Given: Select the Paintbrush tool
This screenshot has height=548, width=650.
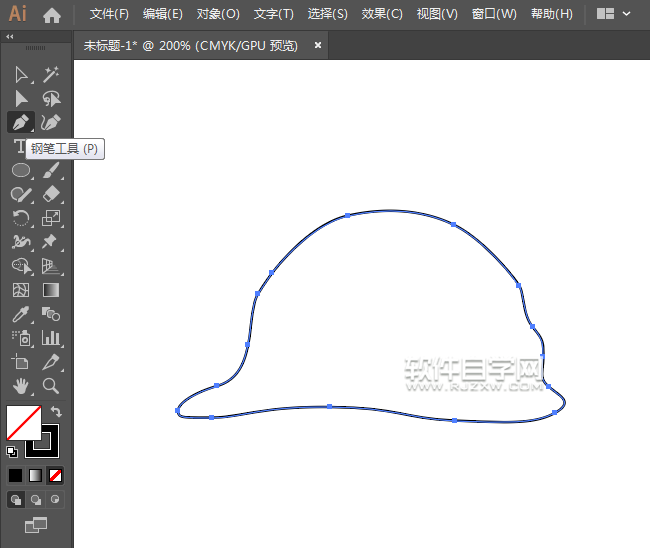Looking at the screenshot, I should (52, 170).
